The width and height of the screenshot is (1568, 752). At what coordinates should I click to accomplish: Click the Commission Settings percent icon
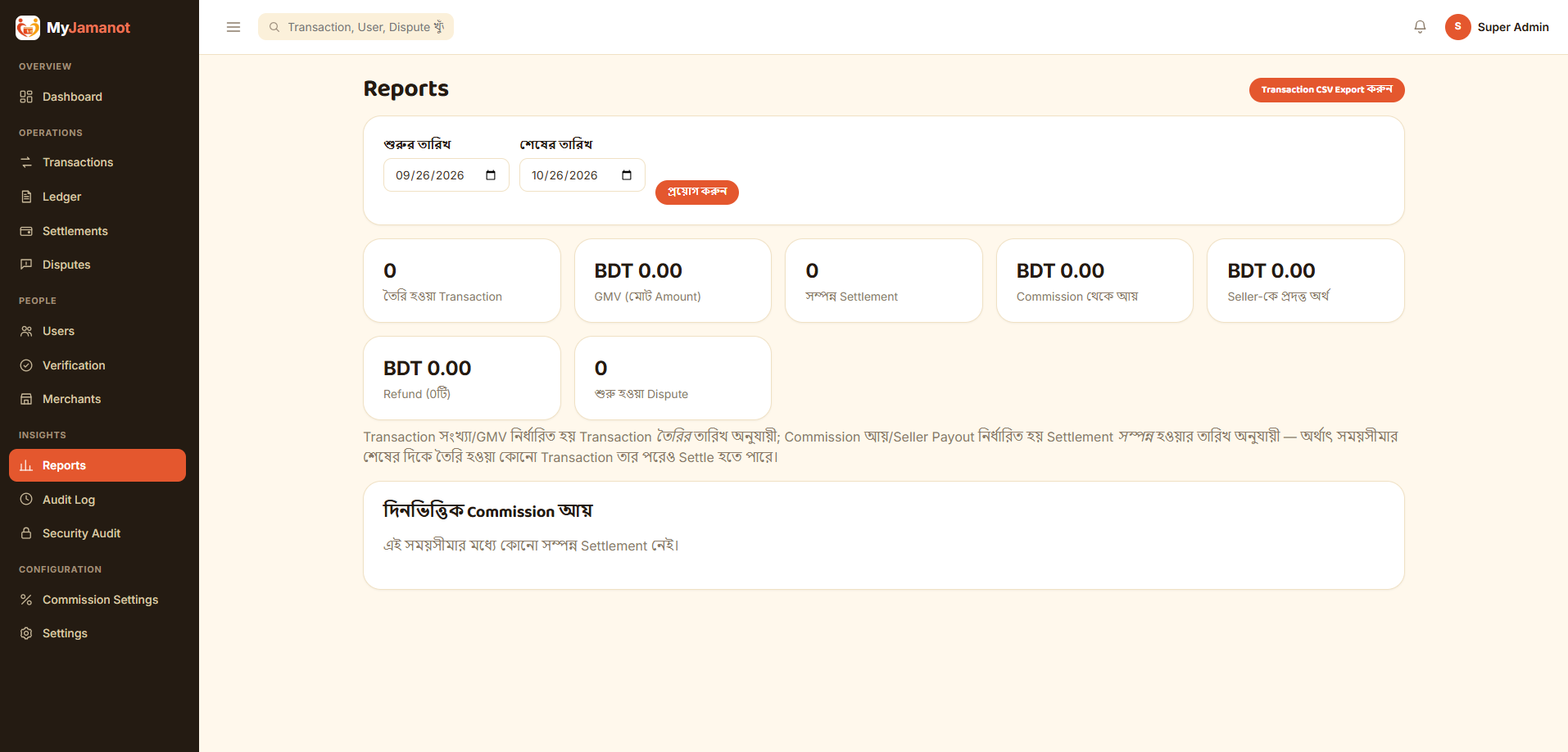26,600
